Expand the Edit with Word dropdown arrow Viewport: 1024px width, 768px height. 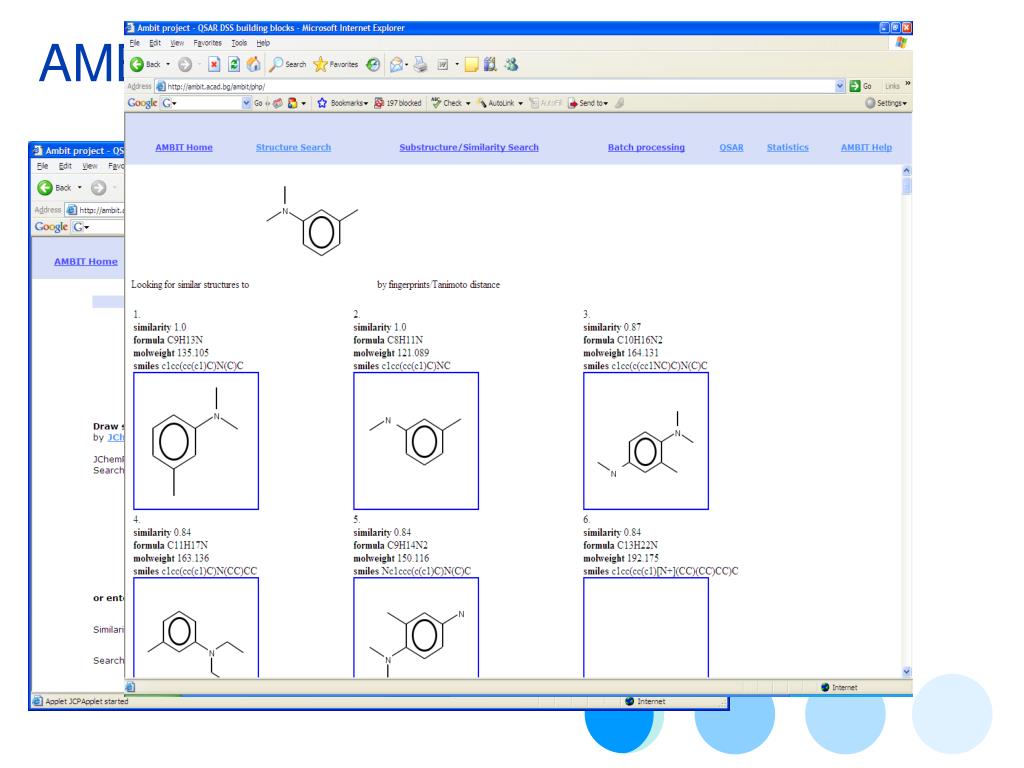coord(456,64)
